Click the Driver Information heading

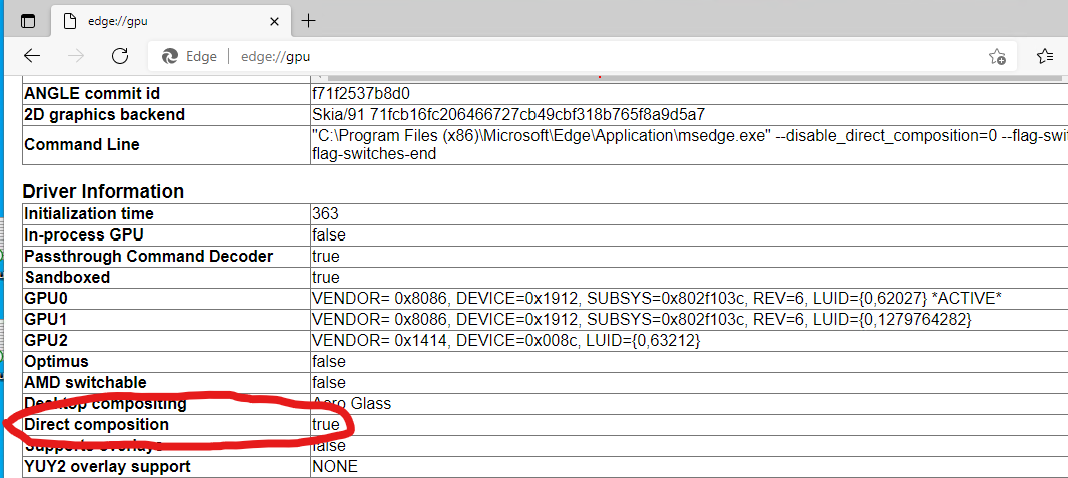[x=103, y=191]
